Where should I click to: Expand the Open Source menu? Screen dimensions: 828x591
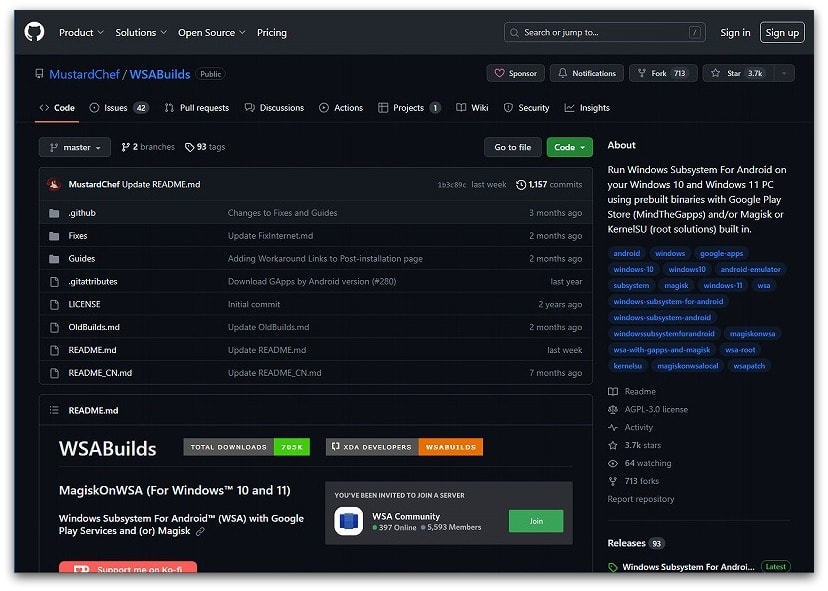211,33
